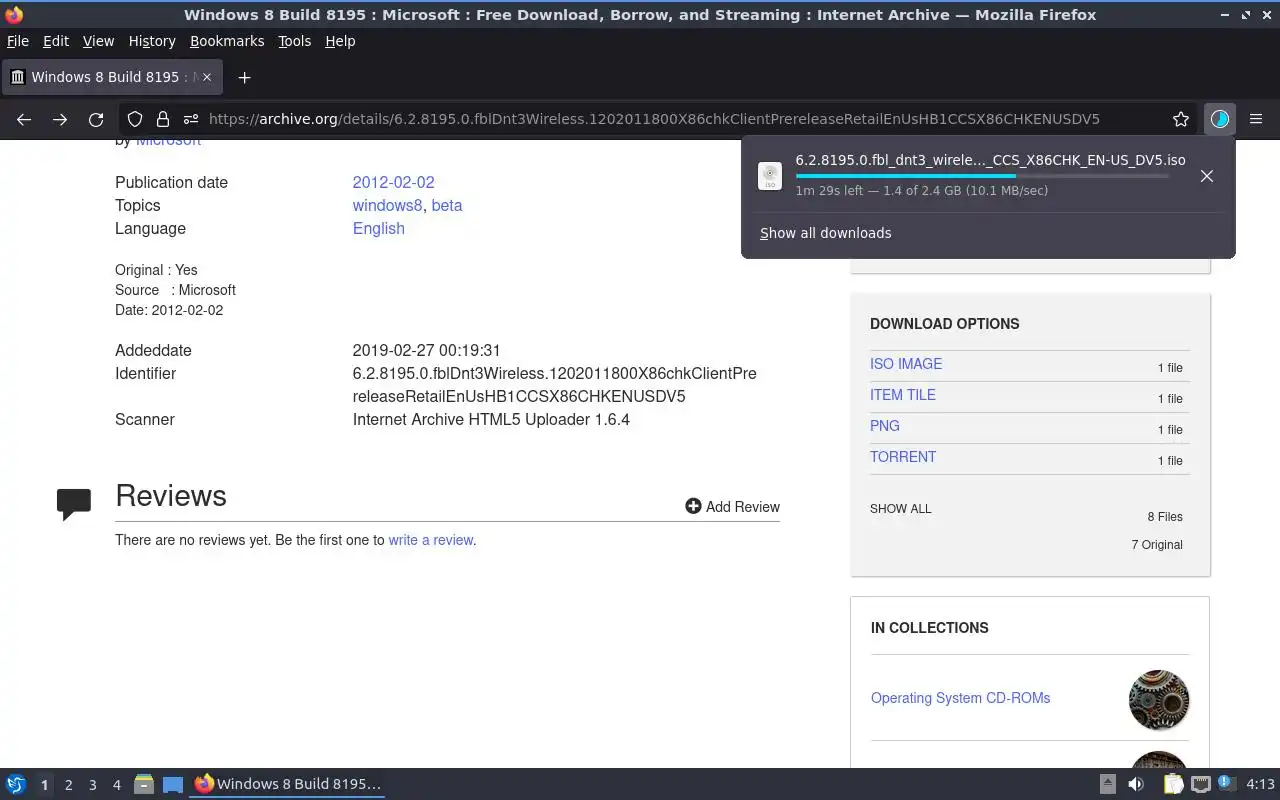Open the Help menu
The width and height of the screenshot is (1280, 800).
340,41
